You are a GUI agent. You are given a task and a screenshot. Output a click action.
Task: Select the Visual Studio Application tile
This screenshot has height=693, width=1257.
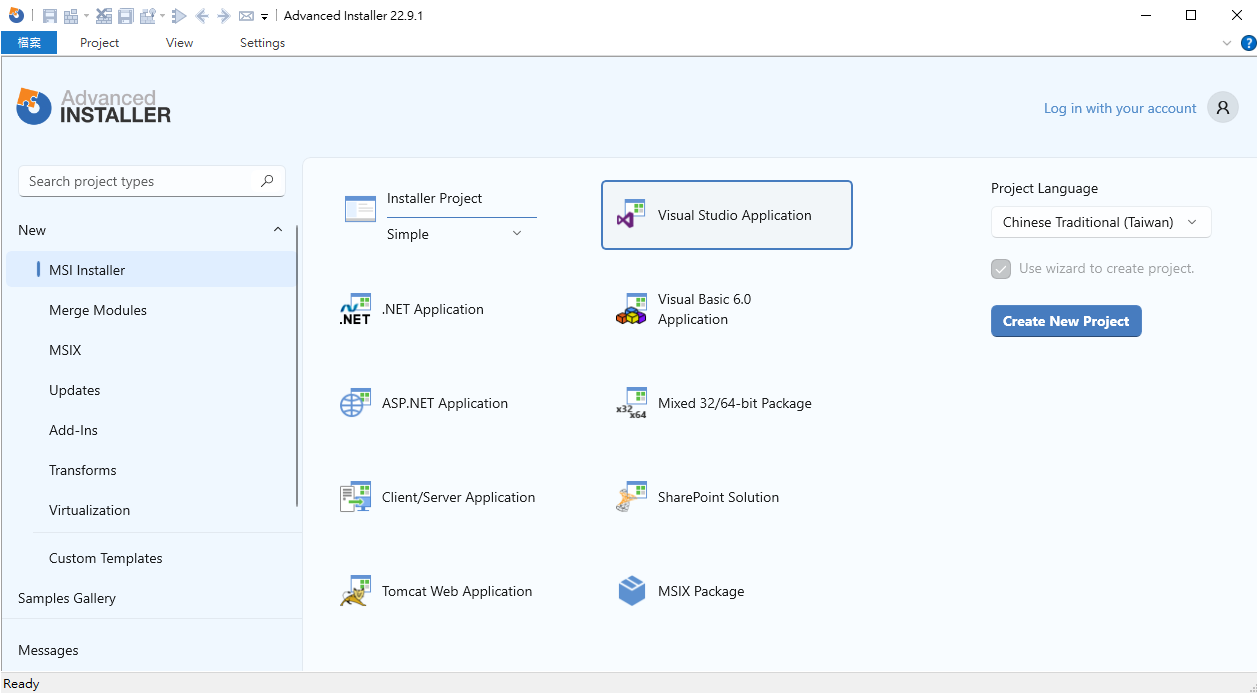click(x=727, y=215)
